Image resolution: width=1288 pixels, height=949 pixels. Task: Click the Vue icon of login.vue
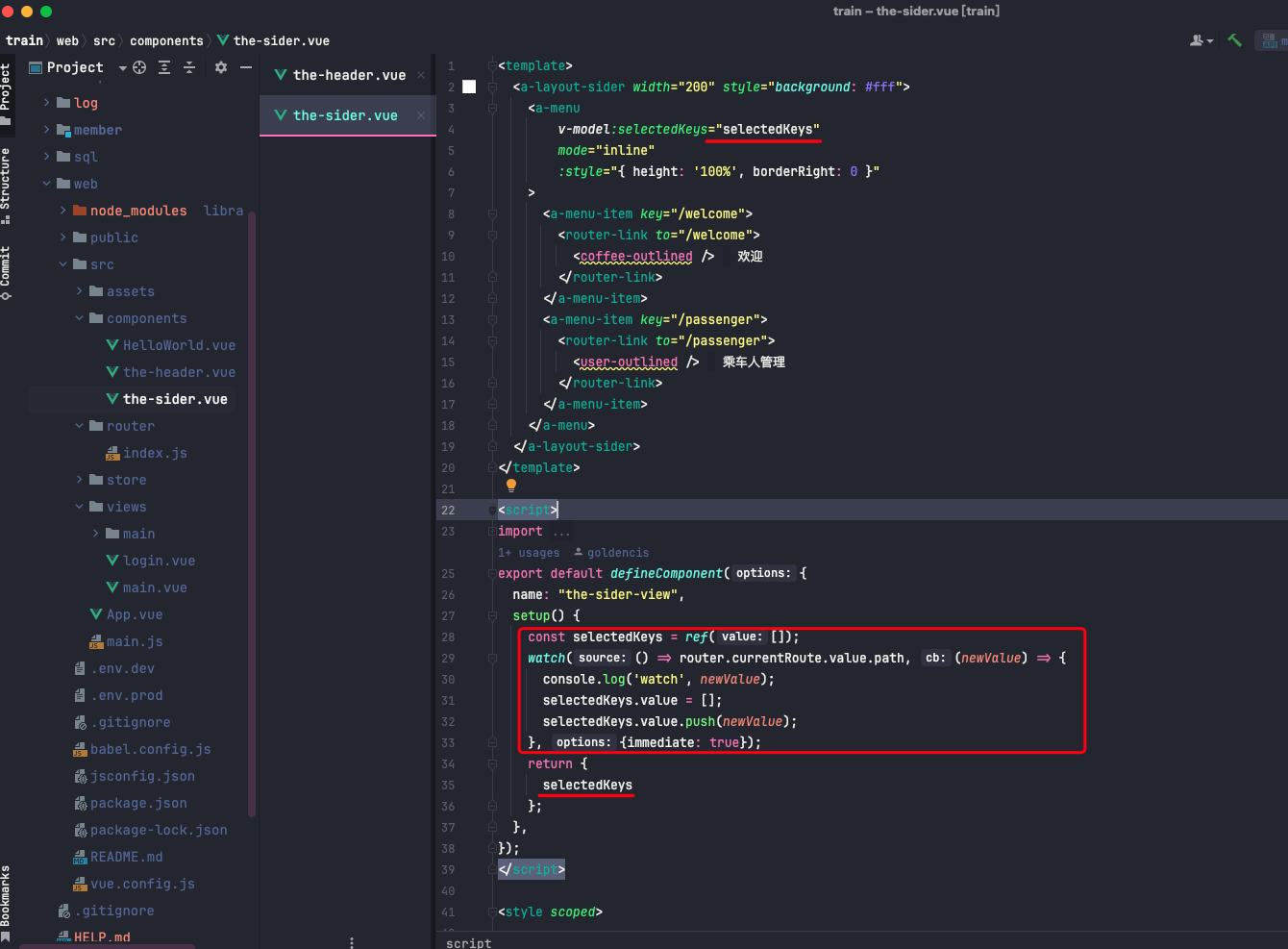point(112,561)
